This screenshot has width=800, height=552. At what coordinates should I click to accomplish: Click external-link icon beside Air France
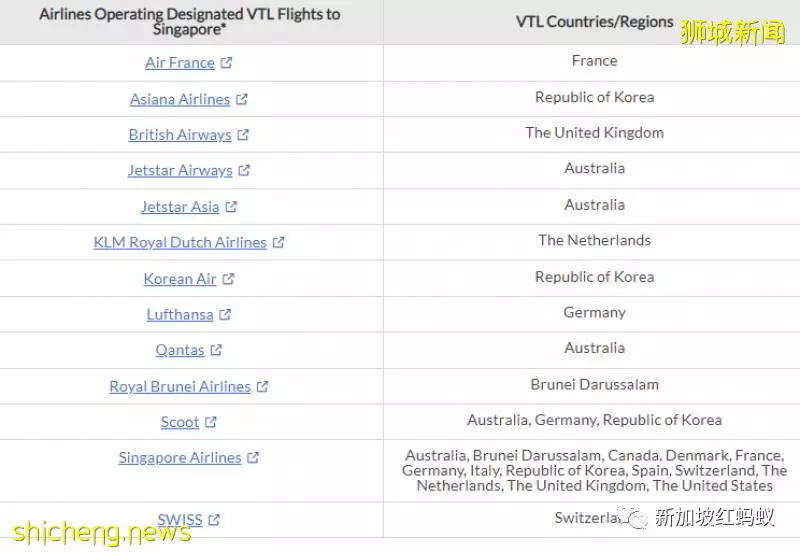[x=227, y=63]
